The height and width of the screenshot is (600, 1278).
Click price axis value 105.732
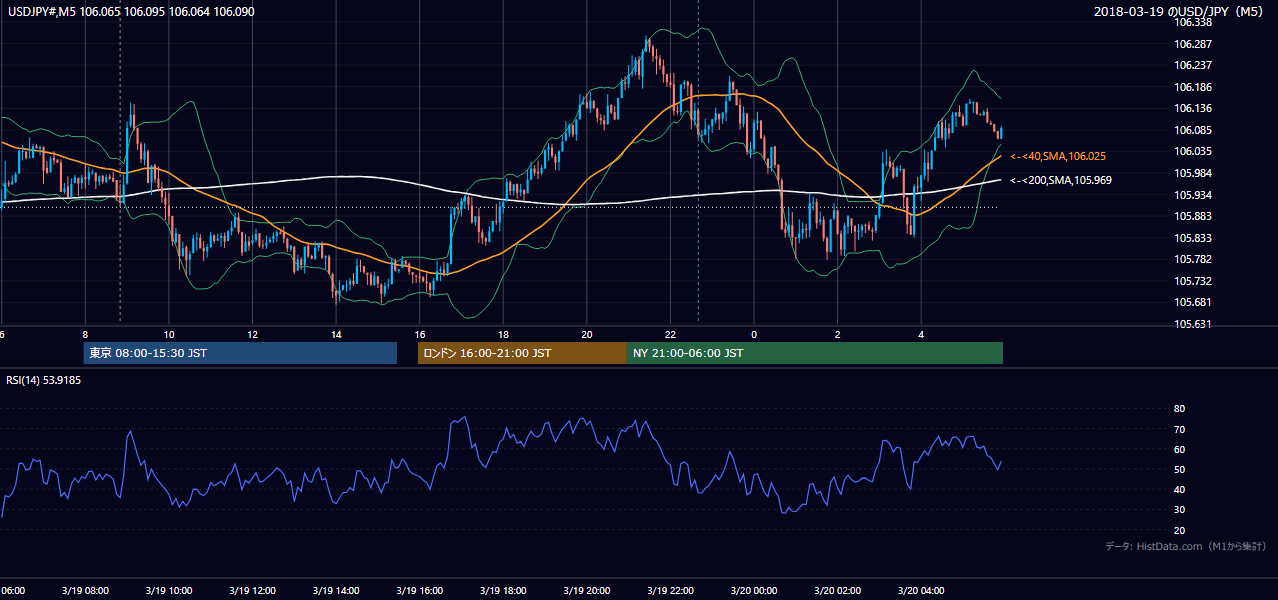1194,281
